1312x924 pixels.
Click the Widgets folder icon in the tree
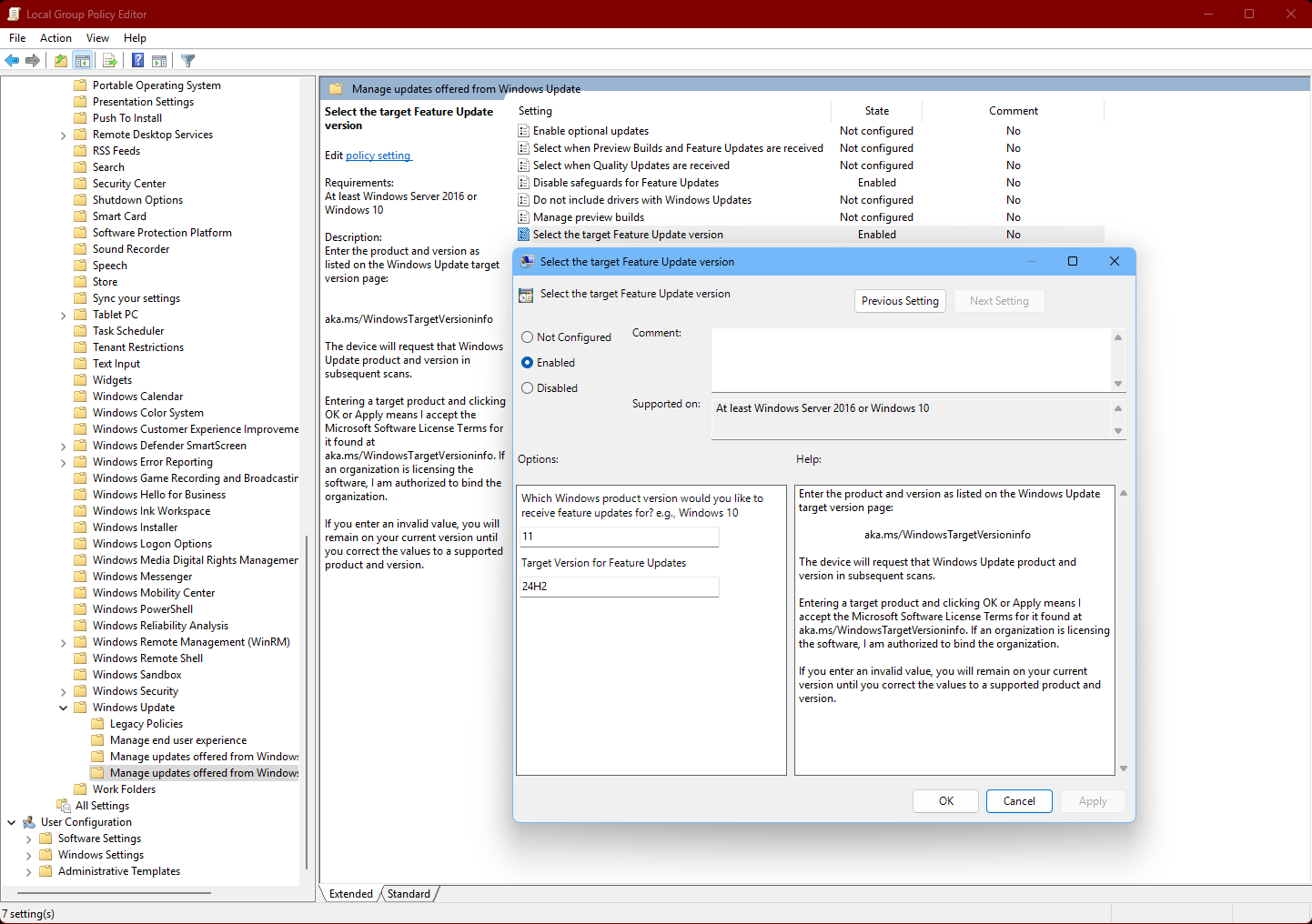click(81, 380)
